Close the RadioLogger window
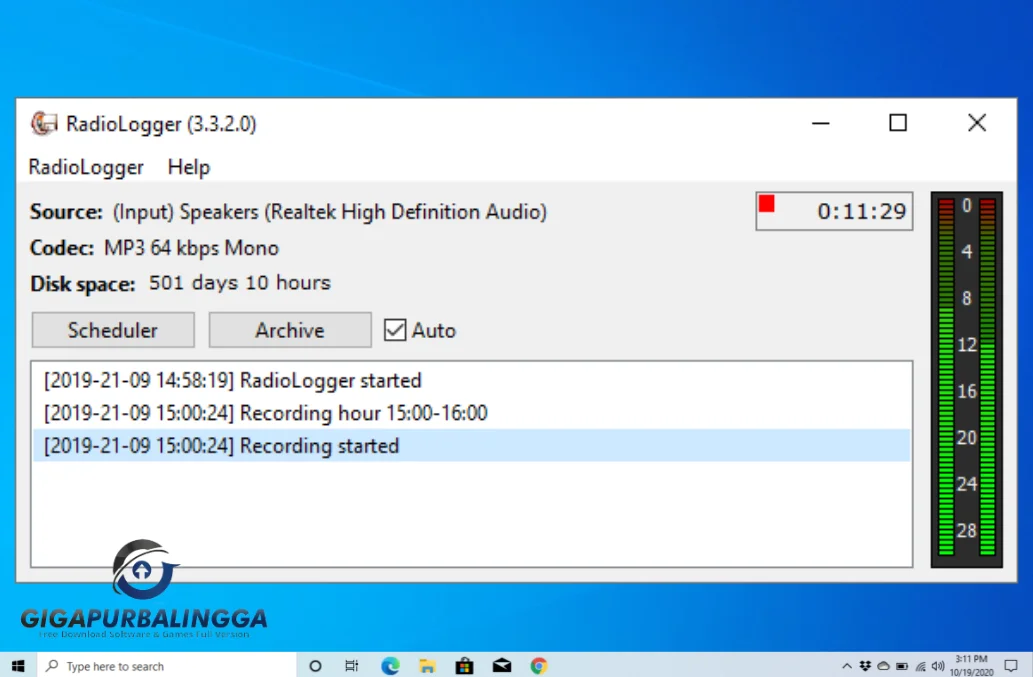The height and width of the screenshot is (677, 1033). [x=977, y=123]
